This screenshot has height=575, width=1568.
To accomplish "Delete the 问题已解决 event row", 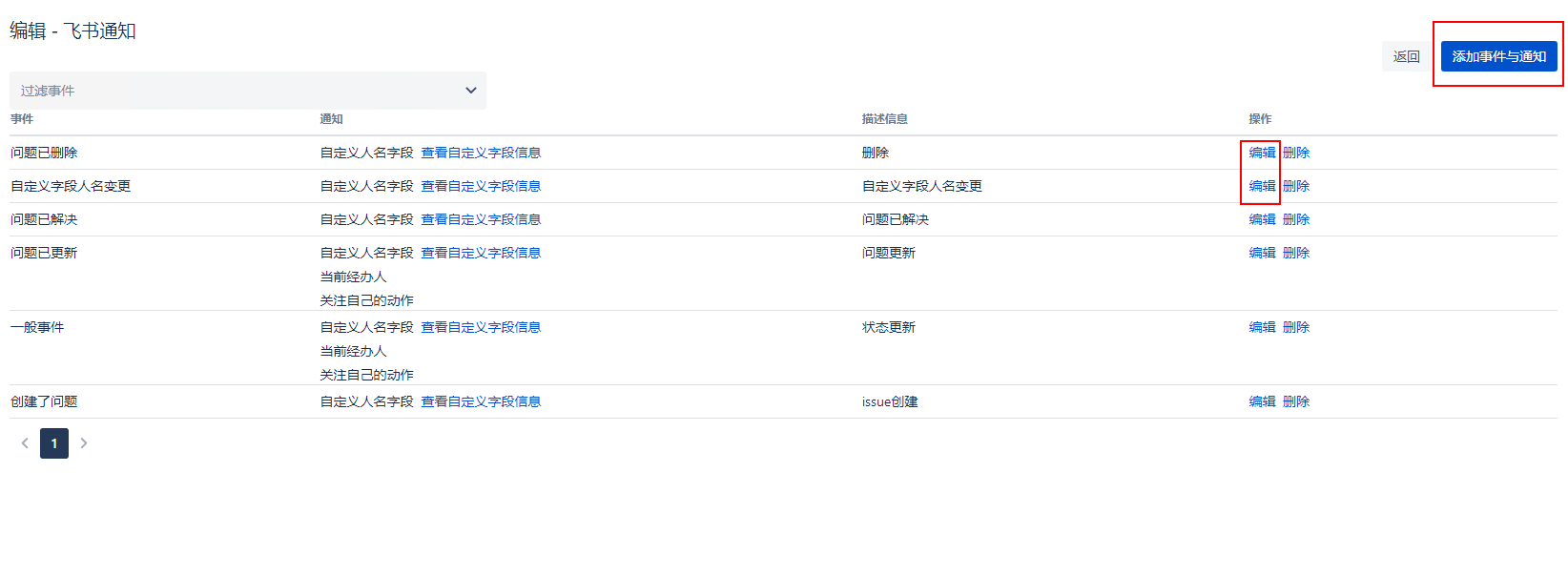I will (x=1295, y=219).
